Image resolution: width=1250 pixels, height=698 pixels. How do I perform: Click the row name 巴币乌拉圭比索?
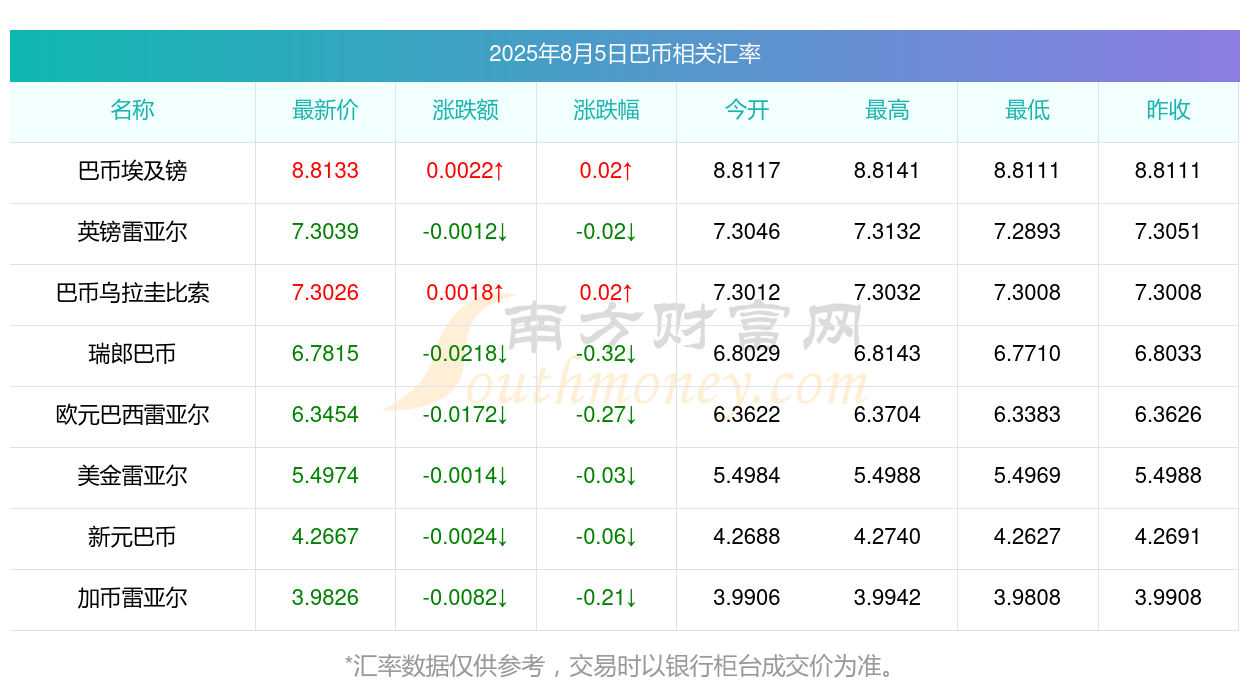click(x=133, y=293)
